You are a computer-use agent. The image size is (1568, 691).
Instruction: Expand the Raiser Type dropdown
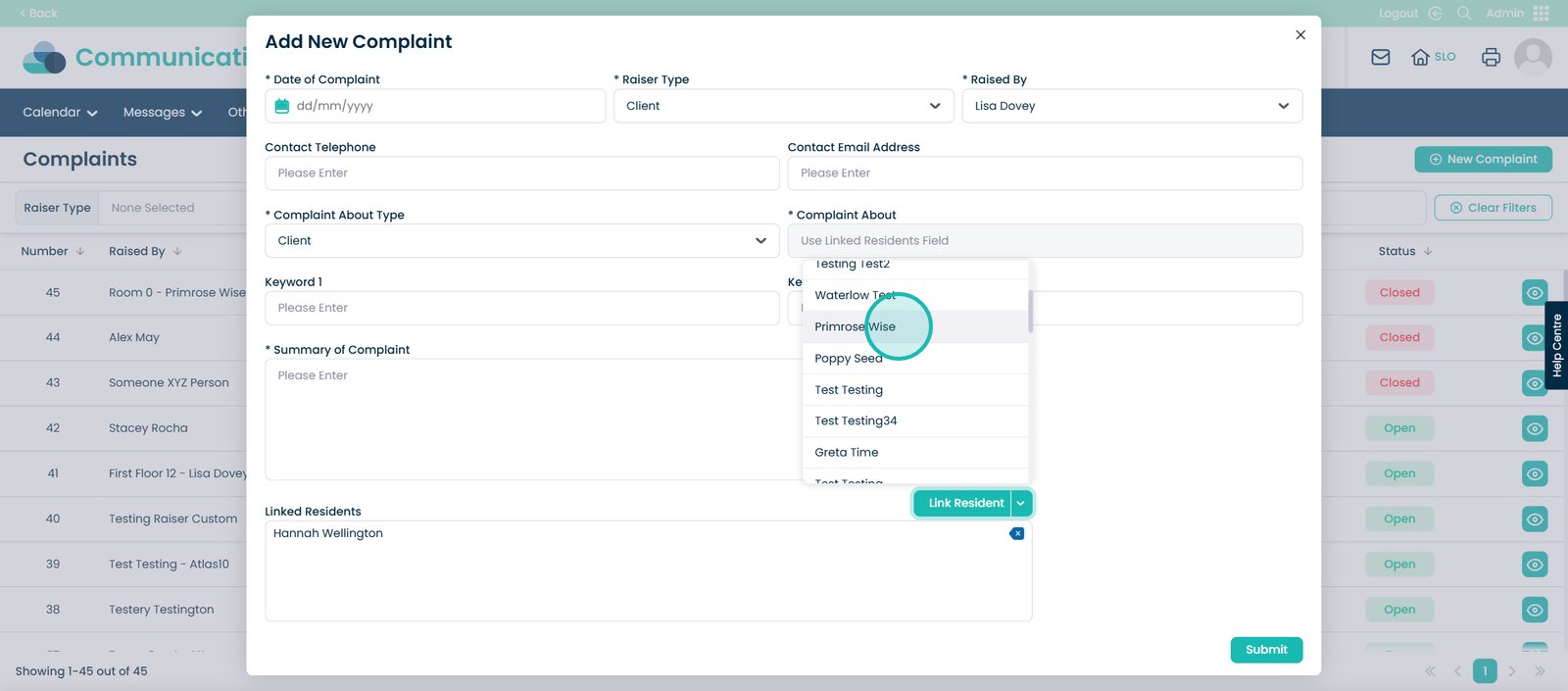783,106
